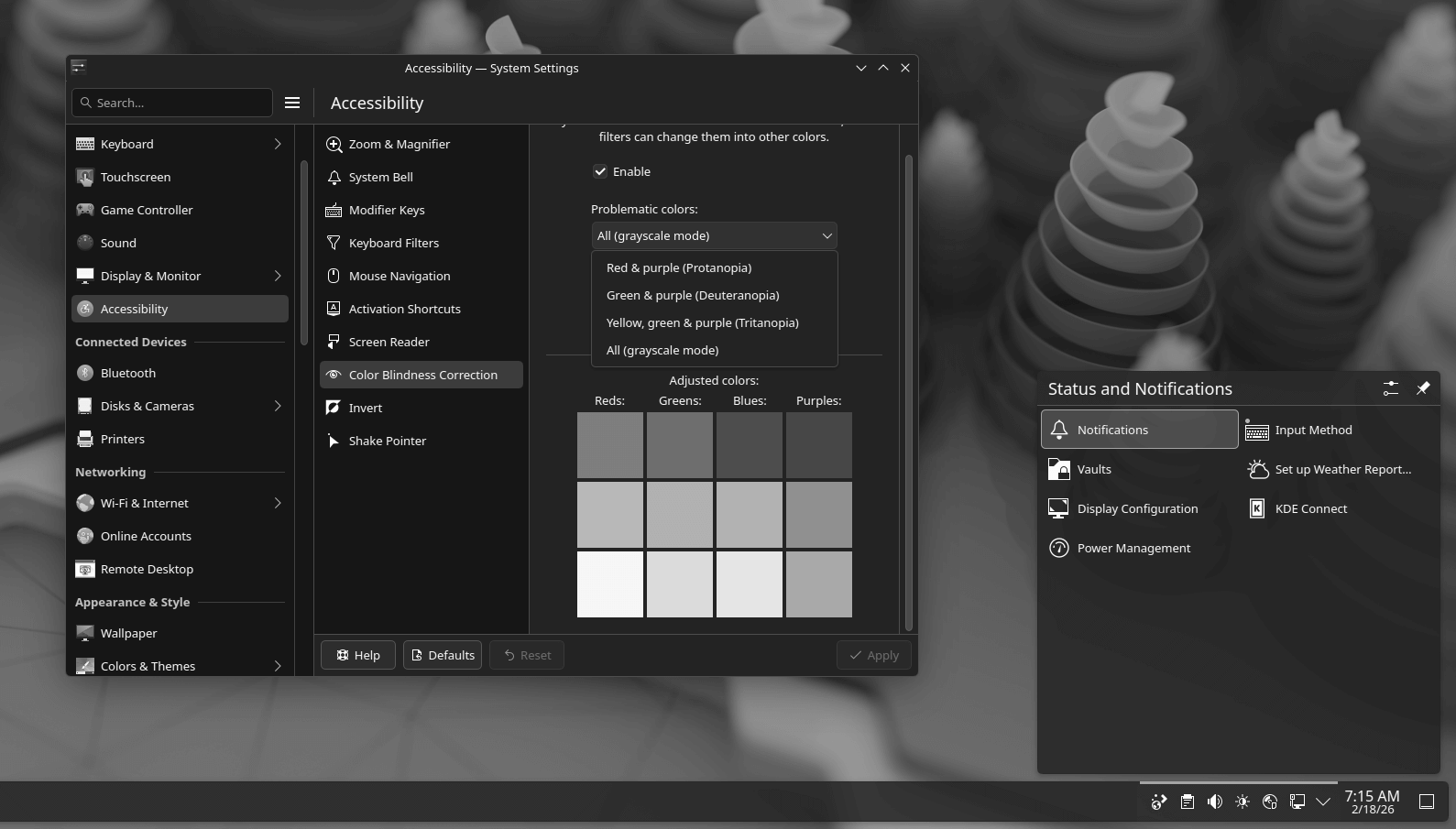Click the volume speaker icon in system tray

(1215, 802)
